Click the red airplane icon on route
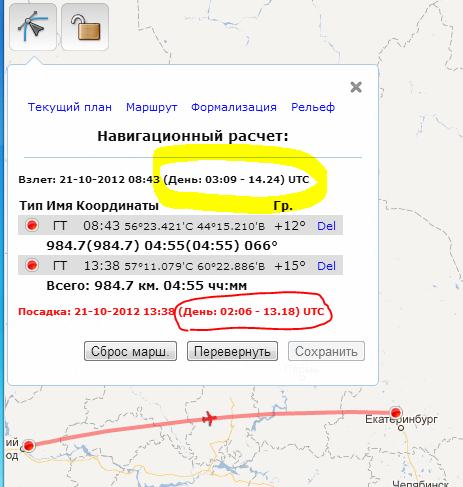This screenshot has height=487, width=463. coord(209,418)
